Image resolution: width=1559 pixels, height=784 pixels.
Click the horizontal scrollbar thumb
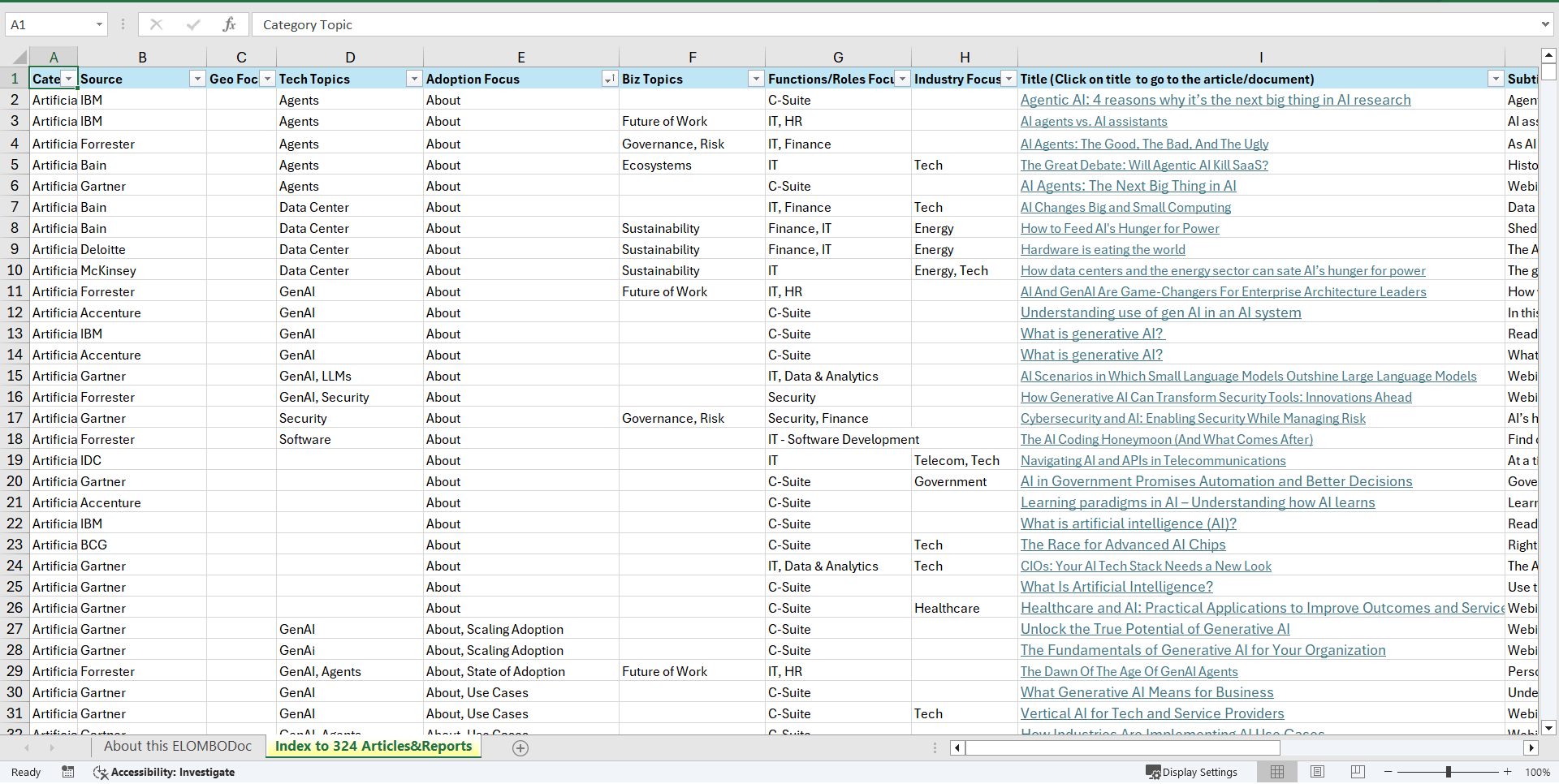click(x=1123, y=748)
